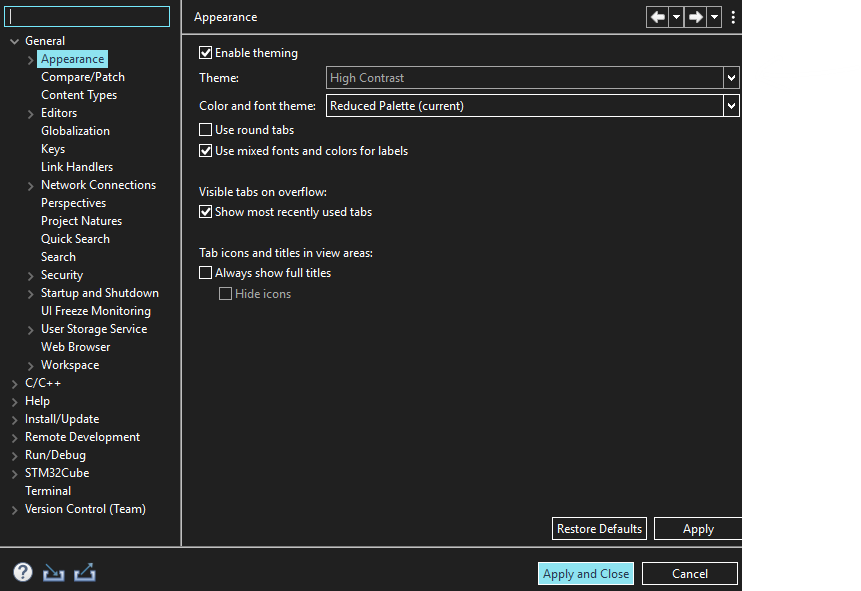Check Always show full titles
This screenshot has width=861, height=591.
pos(205,272)
